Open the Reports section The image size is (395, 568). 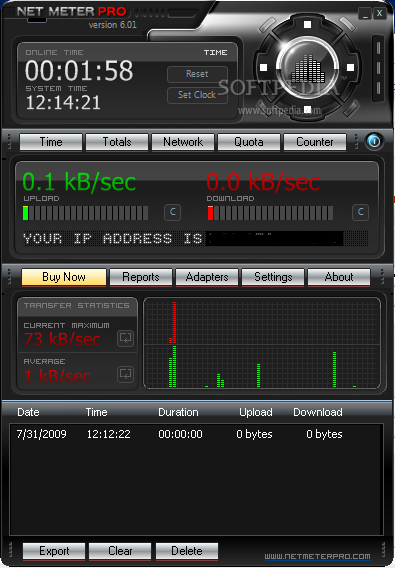coord(141,277)
